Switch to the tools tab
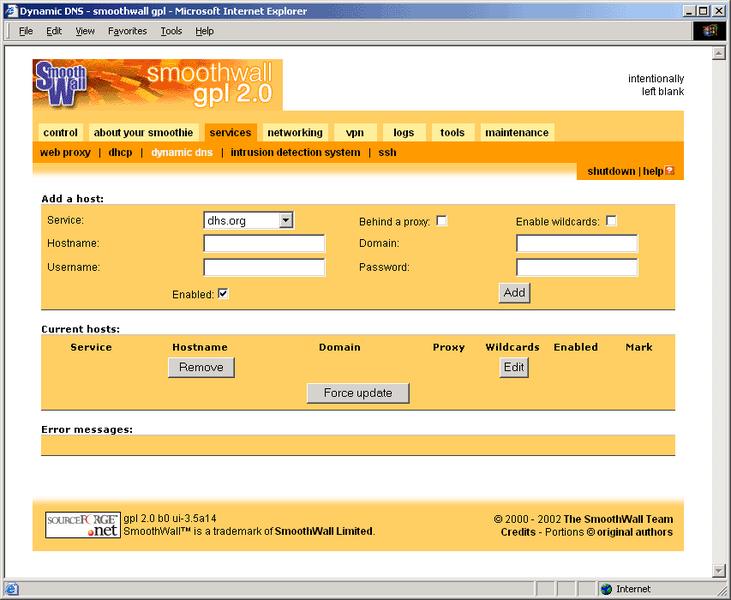 (x=453, y=132)
